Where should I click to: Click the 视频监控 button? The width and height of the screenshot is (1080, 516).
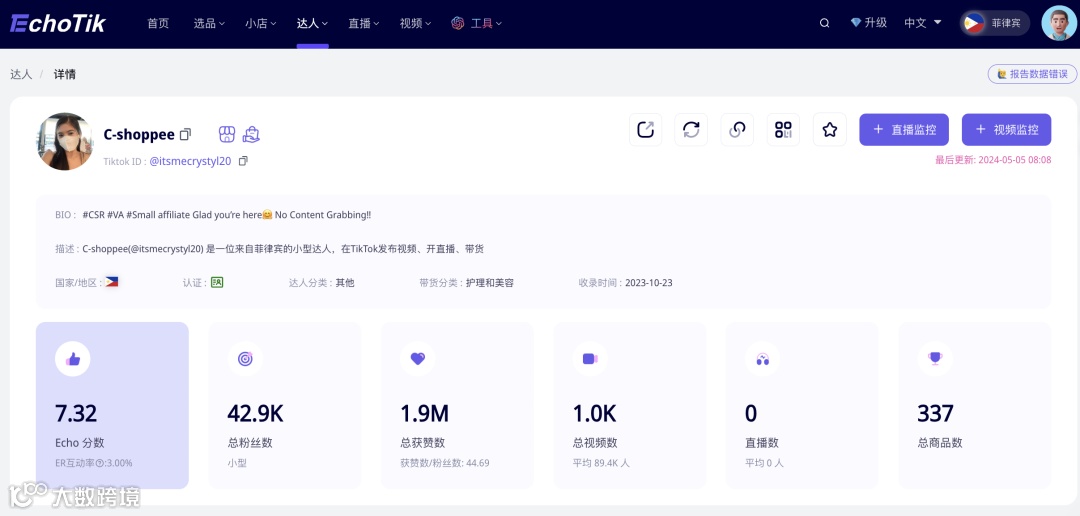tap(1006, 130)
